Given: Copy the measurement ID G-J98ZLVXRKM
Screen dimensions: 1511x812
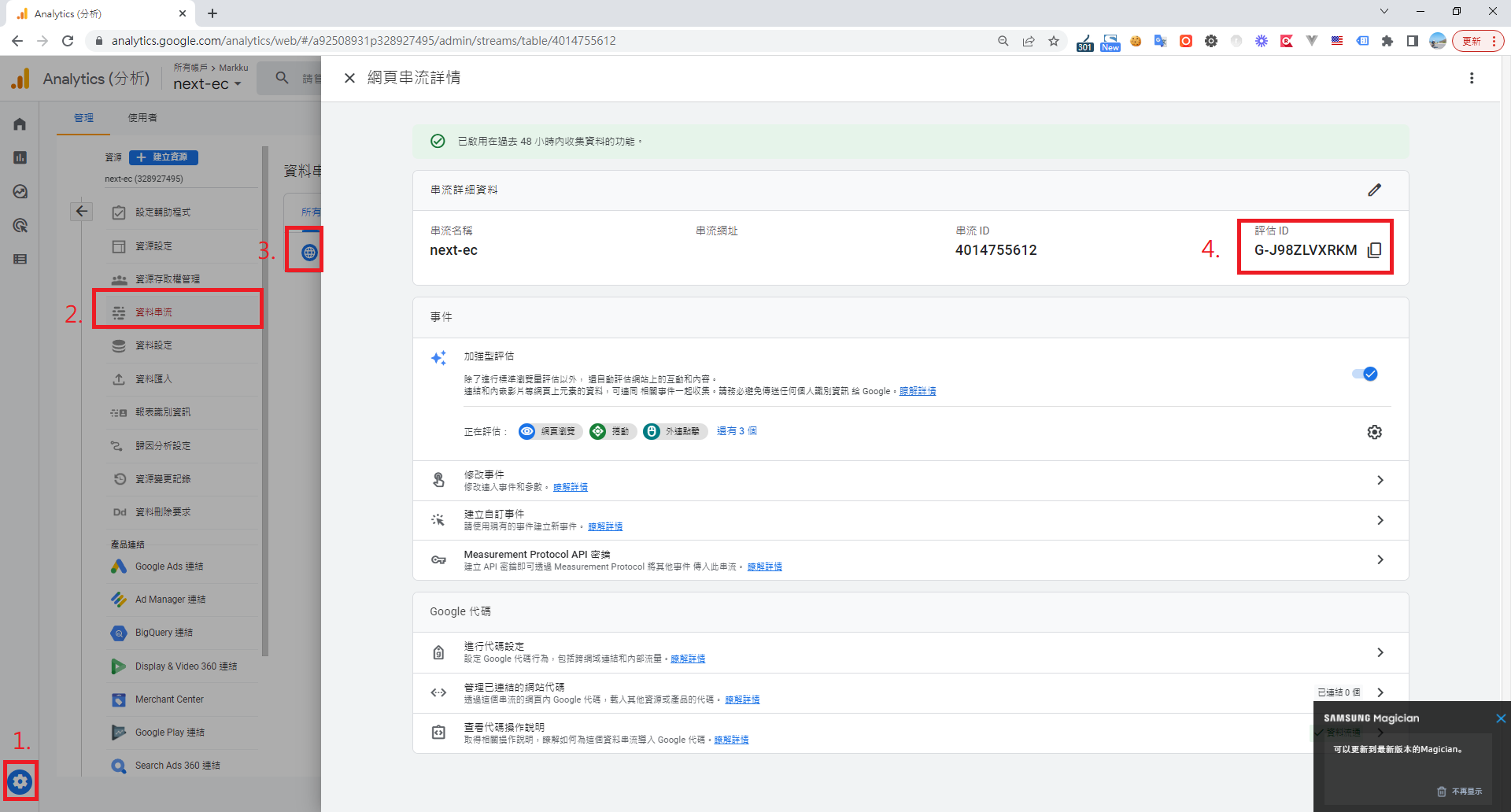Looking at the screenshot, I should coord(1374,250).
